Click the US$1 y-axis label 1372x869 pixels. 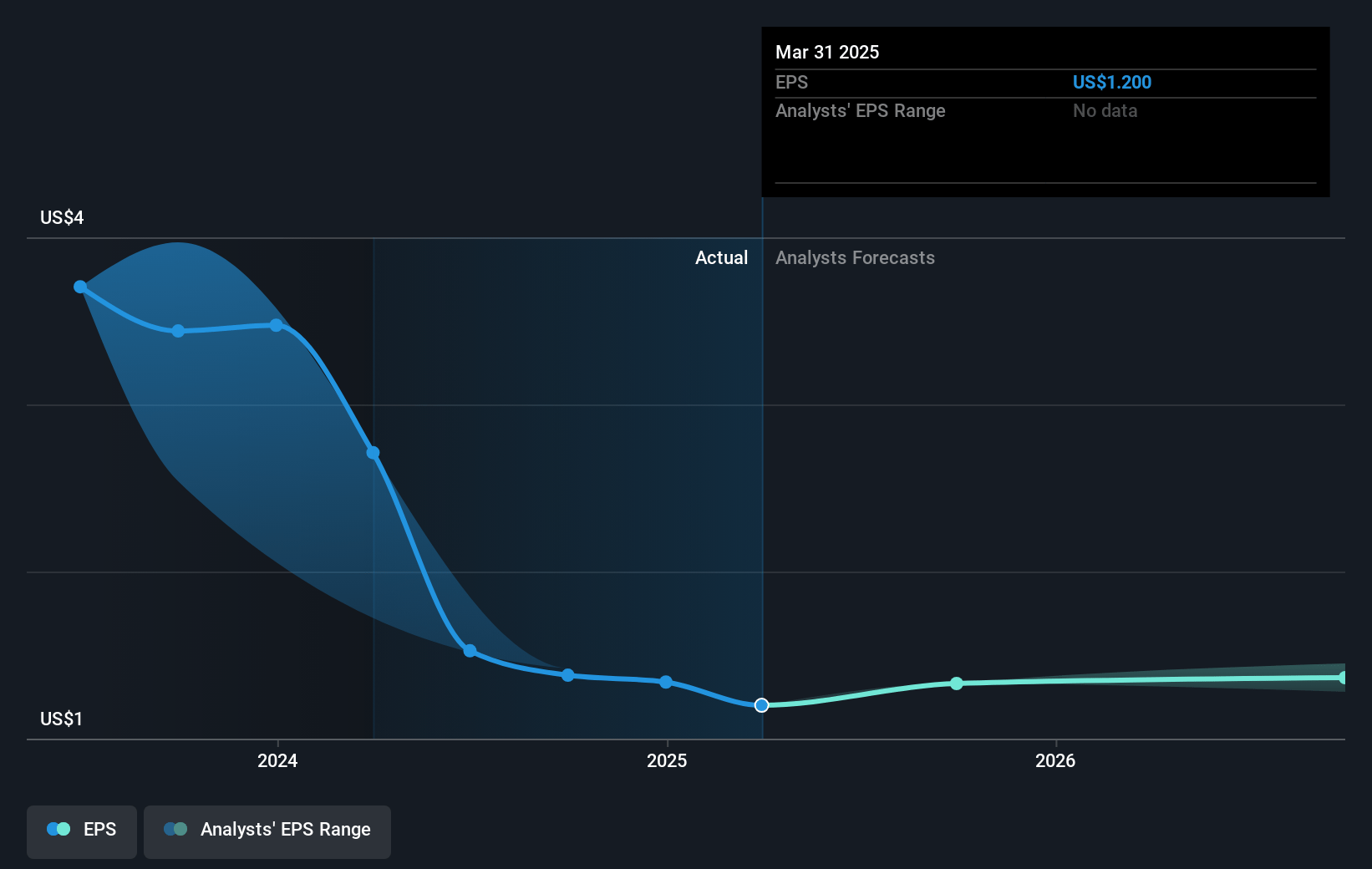click(61, 719)
